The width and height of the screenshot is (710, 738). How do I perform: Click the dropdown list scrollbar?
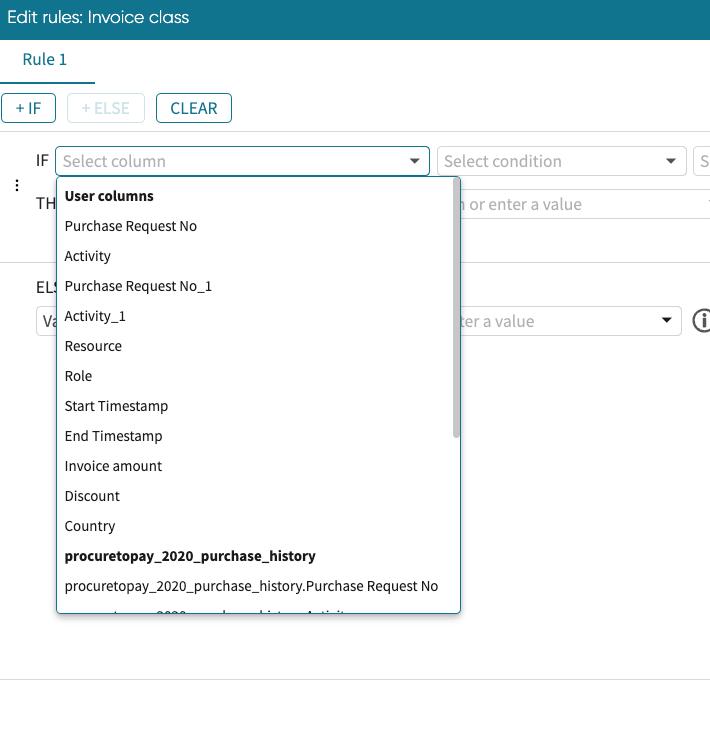tap(456, 308)
